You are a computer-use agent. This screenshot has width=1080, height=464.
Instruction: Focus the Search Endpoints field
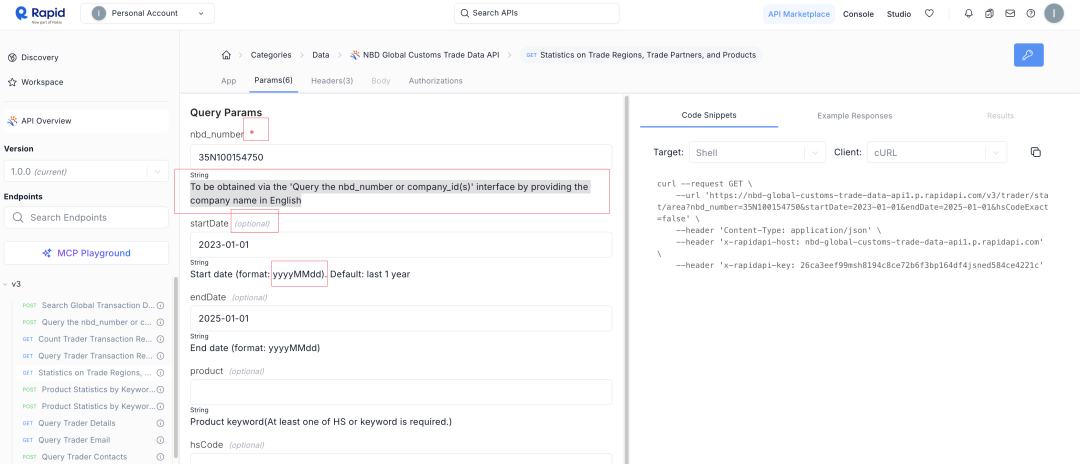tap(86, 218)
